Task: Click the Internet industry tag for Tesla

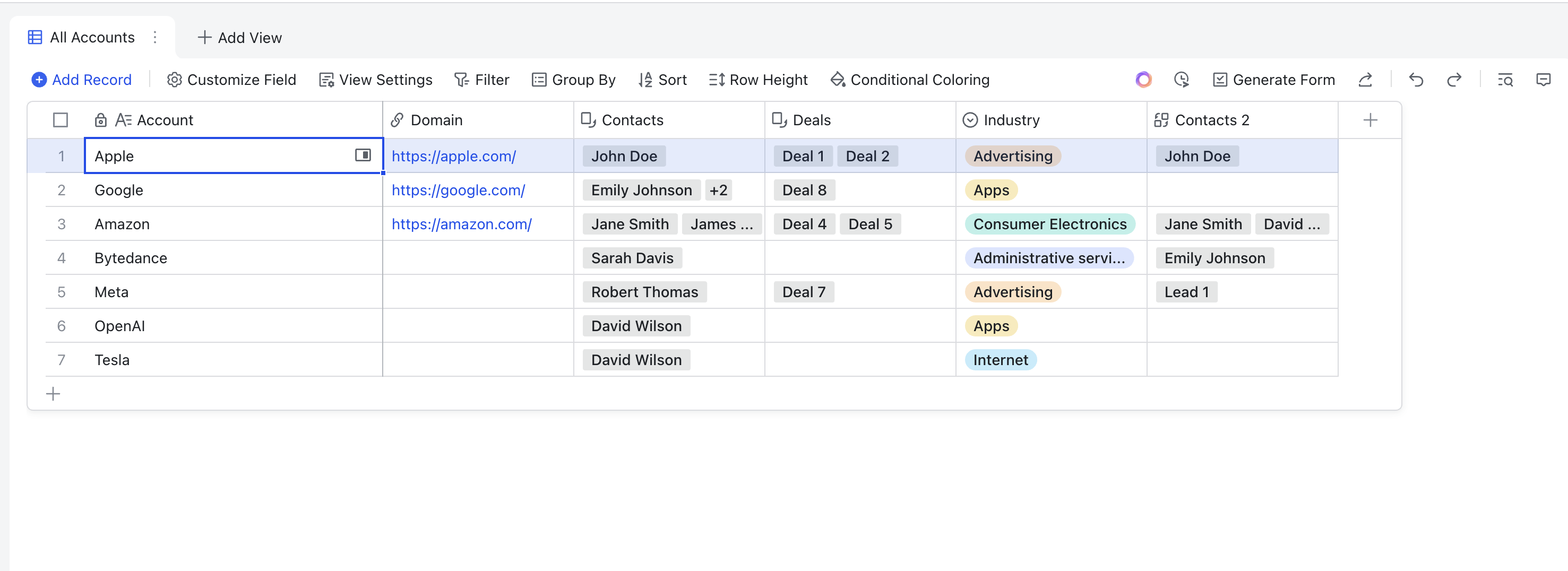Action: [x=1001, y=360]
